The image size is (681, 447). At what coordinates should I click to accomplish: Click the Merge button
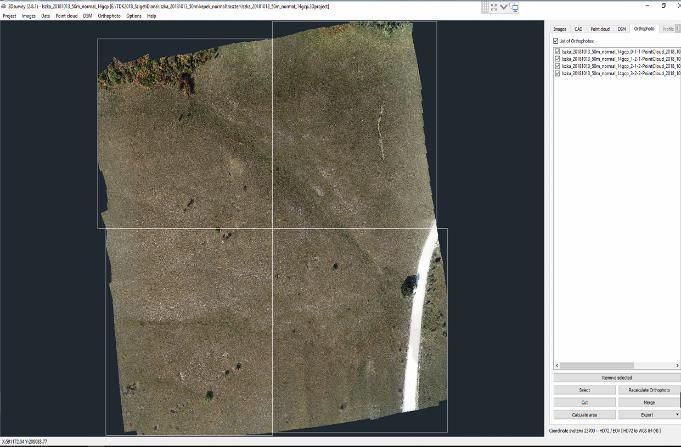[x=649, y=403]
